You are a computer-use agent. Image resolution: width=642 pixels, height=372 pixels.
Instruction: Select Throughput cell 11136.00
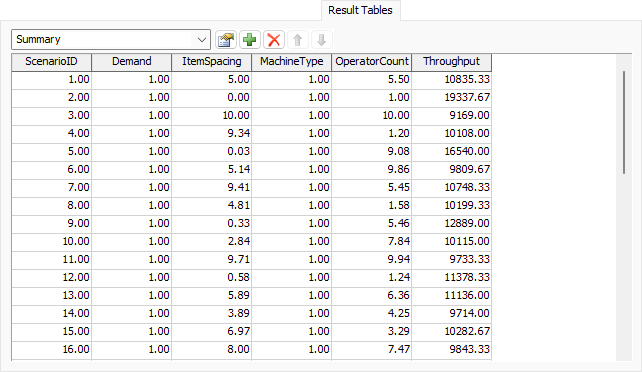[x=452, y=295]
